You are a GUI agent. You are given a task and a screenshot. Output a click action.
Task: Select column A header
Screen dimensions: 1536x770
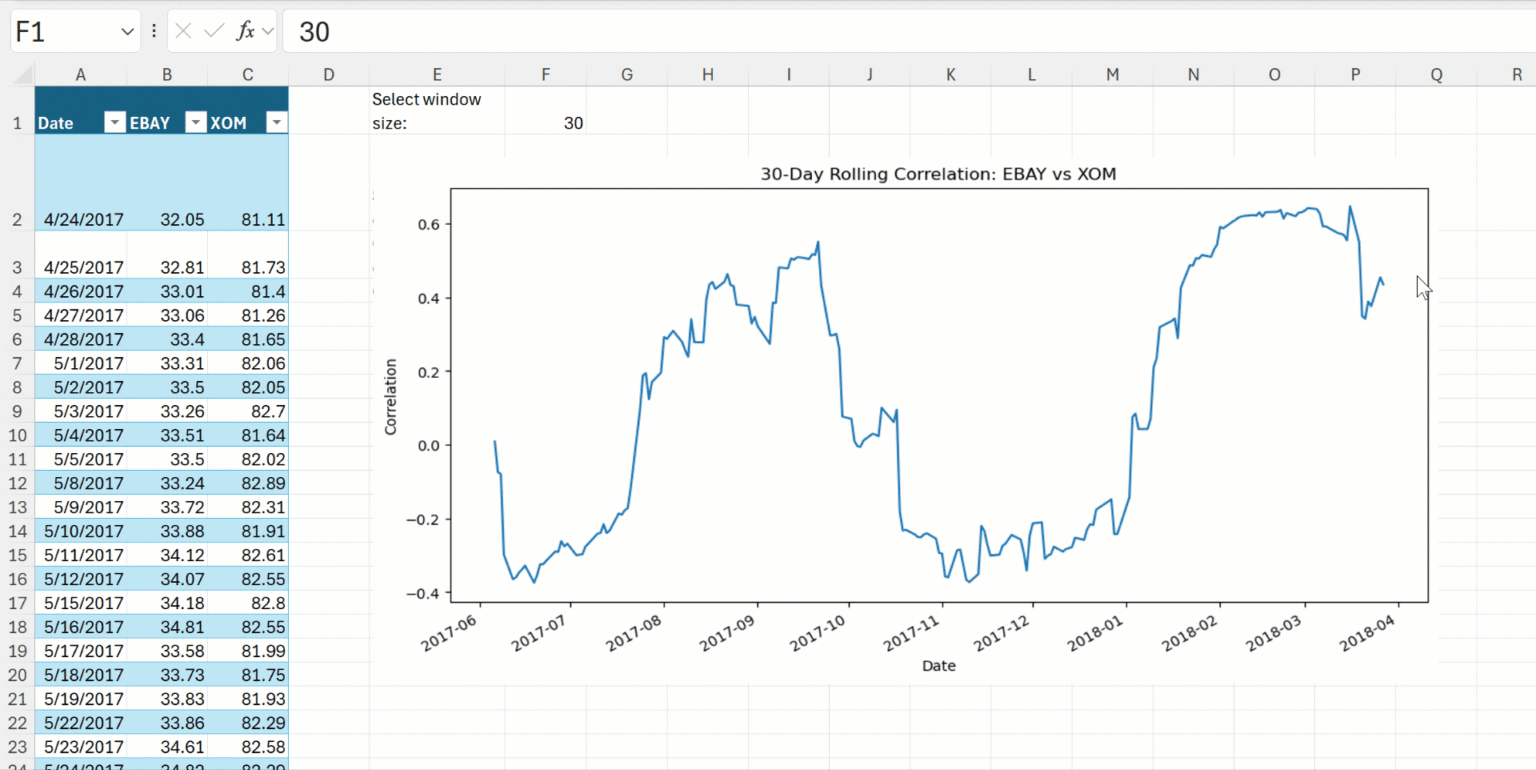(x=80, y=75)
